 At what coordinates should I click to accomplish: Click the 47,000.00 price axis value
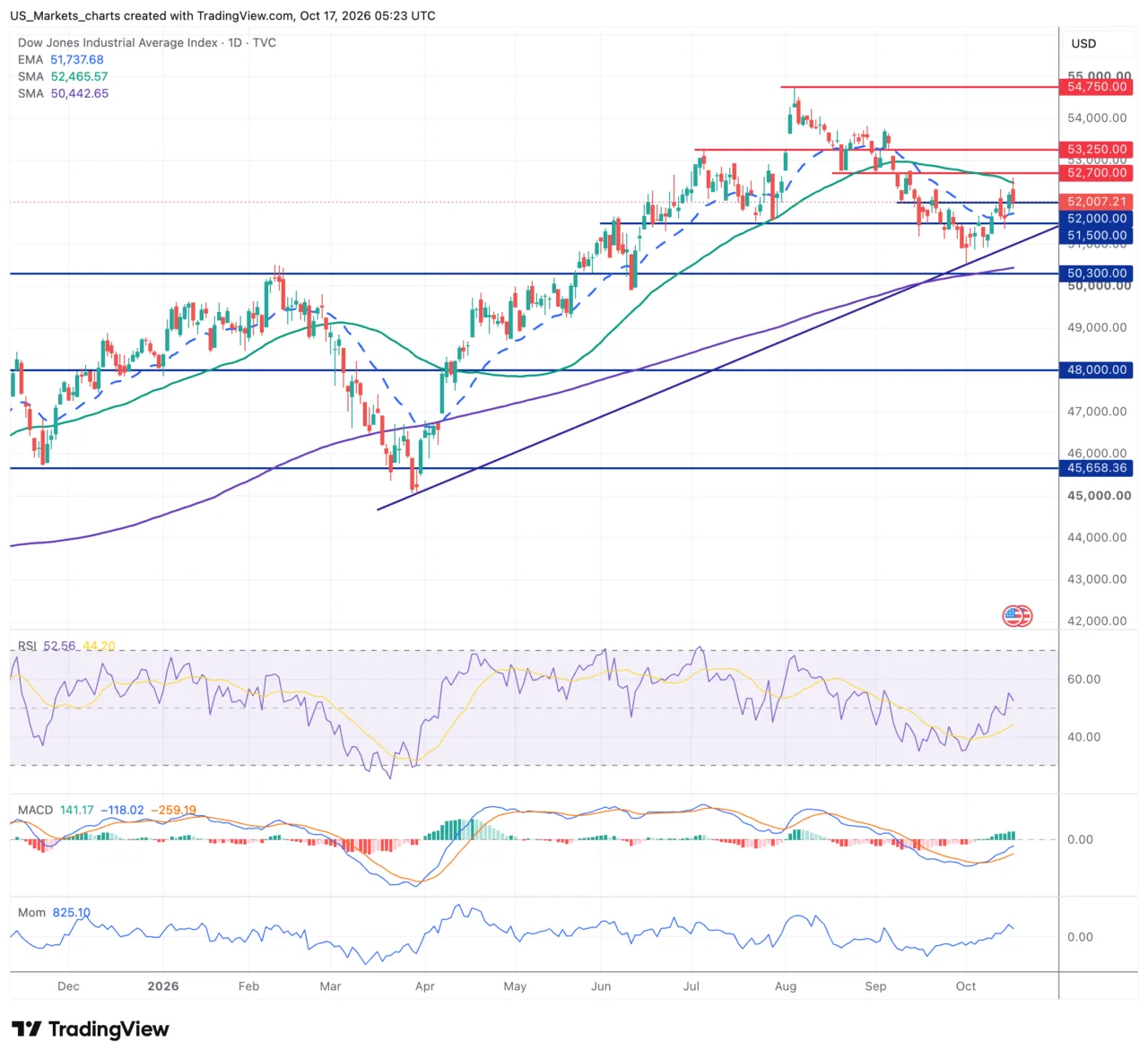tap(1097, 412)
